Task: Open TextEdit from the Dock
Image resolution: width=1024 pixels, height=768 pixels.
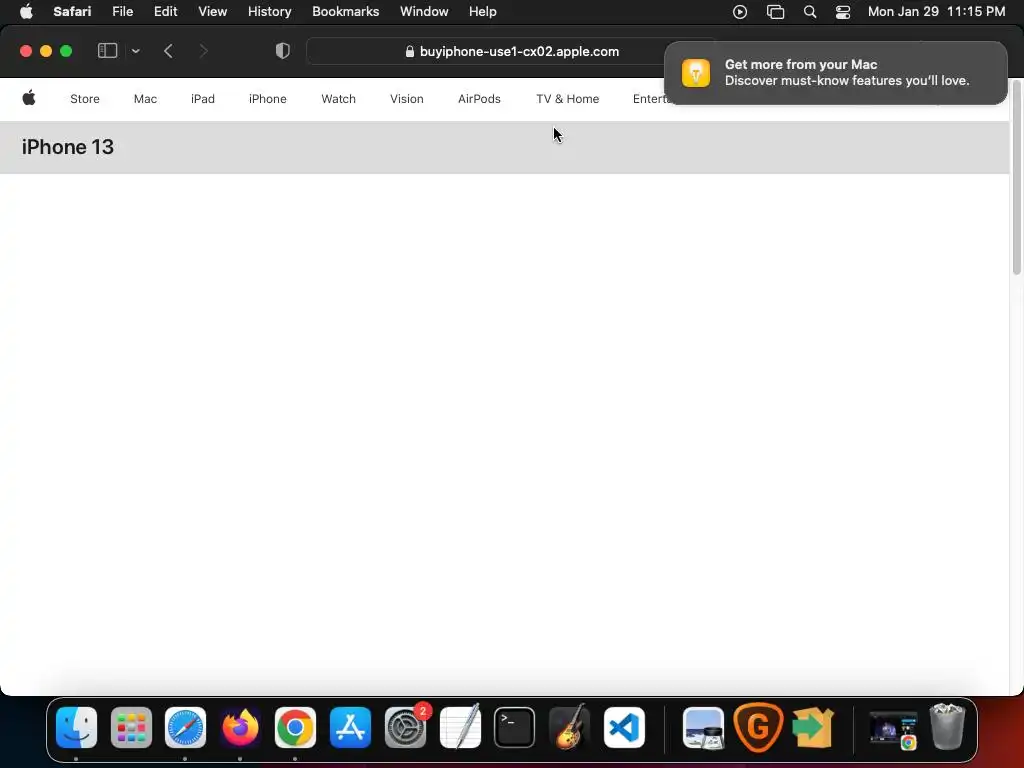Action: 460,727
